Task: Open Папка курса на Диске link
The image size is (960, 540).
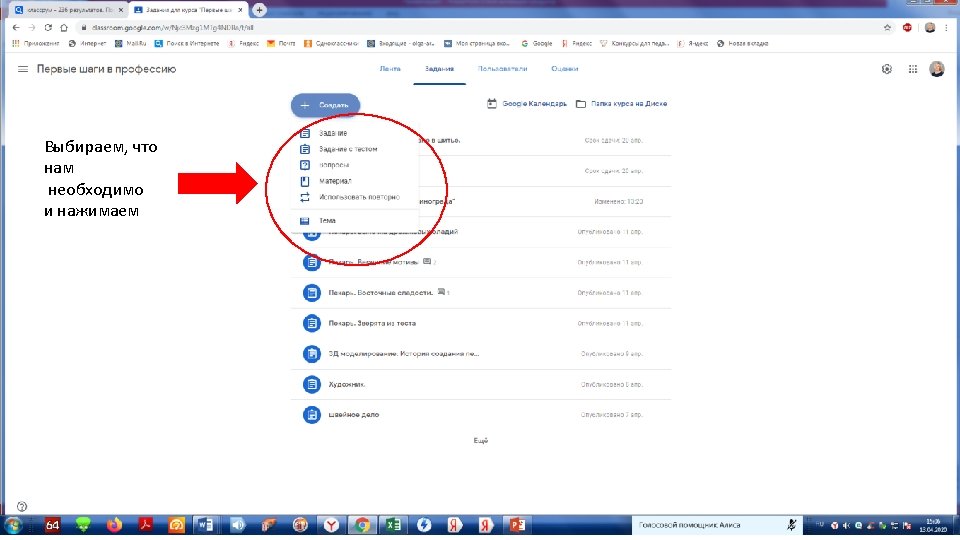Action: coord(621,103)
